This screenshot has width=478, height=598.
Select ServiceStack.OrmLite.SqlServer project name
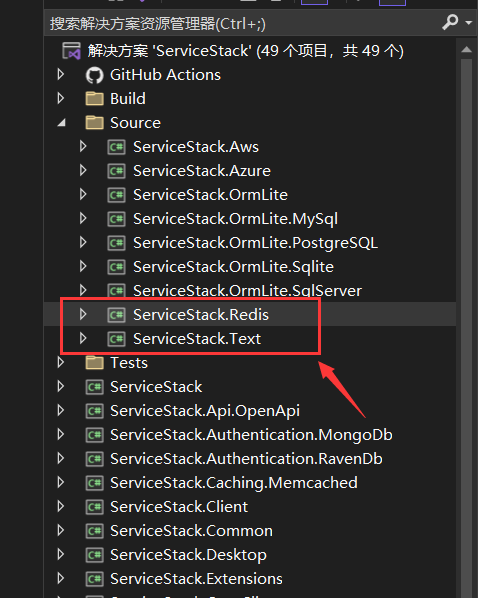tap(247, 291)
